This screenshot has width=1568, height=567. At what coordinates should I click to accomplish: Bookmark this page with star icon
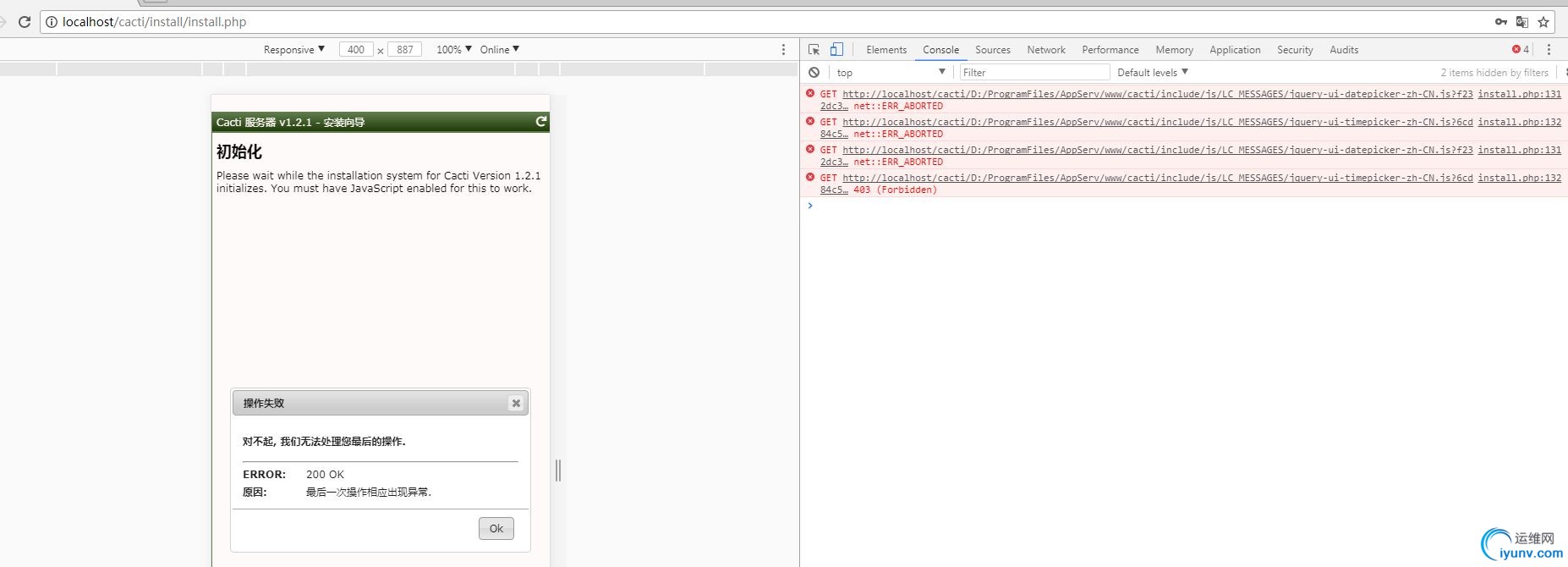click(x=1543, y=22)
